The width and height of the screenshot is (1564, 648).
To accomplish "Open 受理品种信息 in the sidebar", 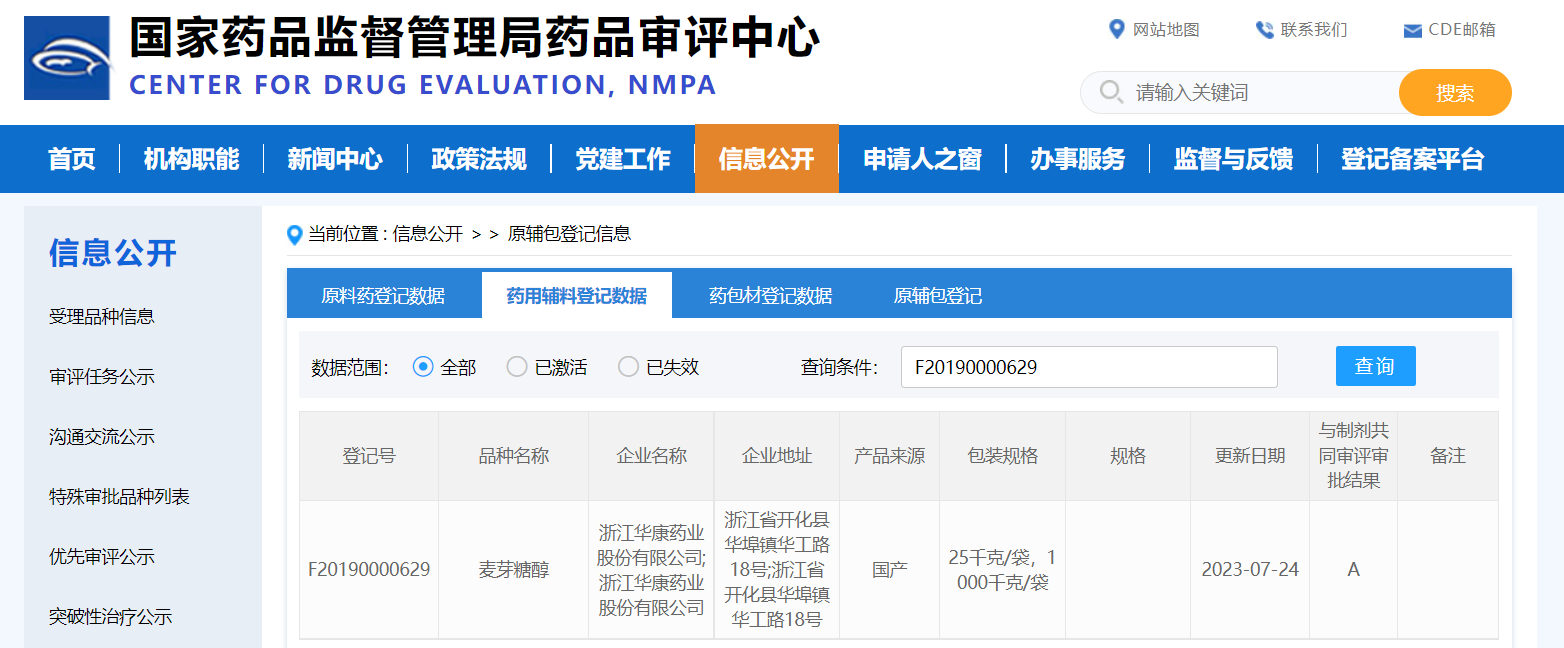I will tap(102, 317).
